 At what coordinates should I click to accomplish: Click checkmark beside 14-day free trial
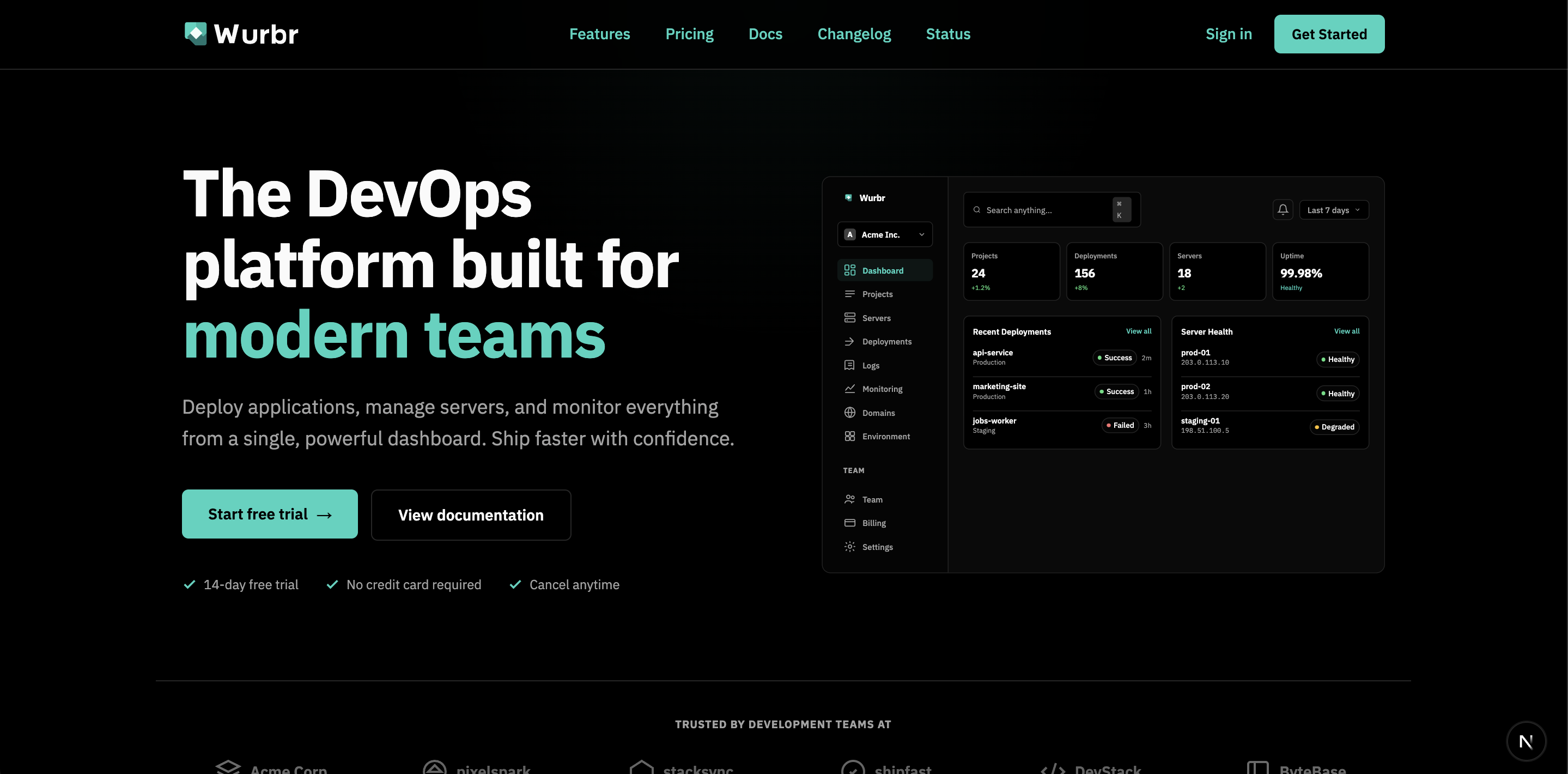(x=190, y=585)
